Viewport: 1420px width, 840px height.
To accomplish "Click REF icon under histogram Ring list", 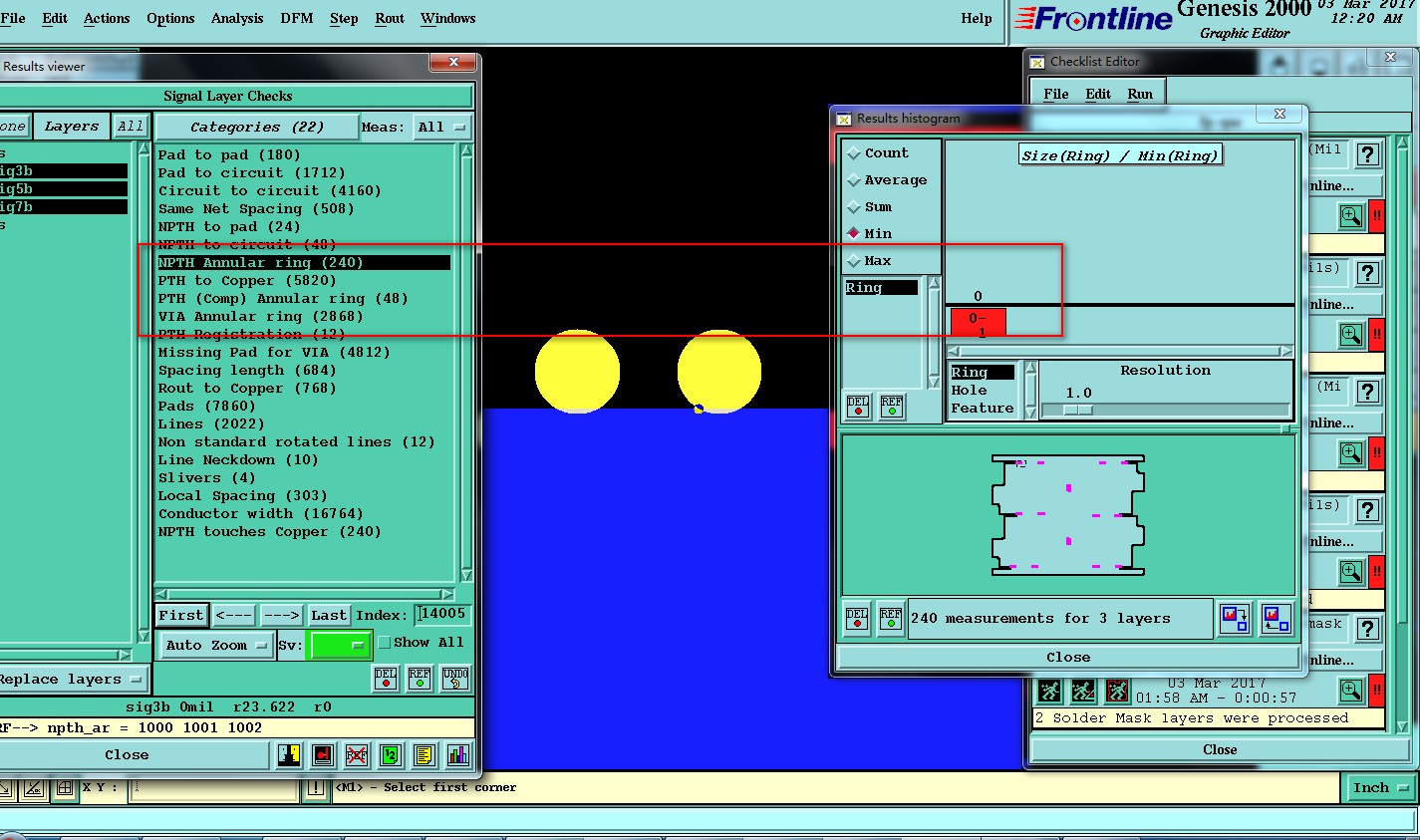I will click(892, 407).
